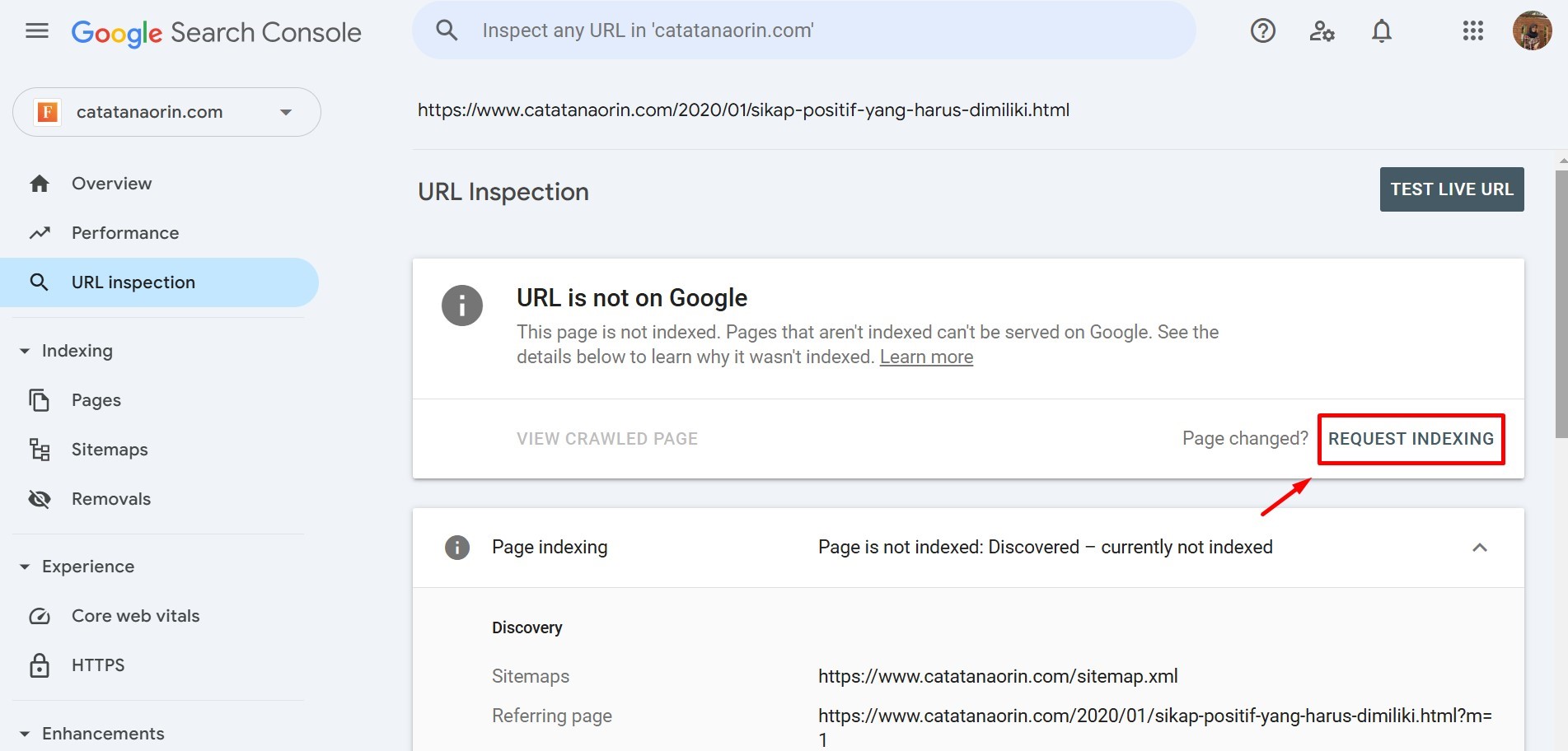Click the 'Sitemaps' label under Discovery
This screenshot has height=751, width=1568.
[x=531, y=677]
